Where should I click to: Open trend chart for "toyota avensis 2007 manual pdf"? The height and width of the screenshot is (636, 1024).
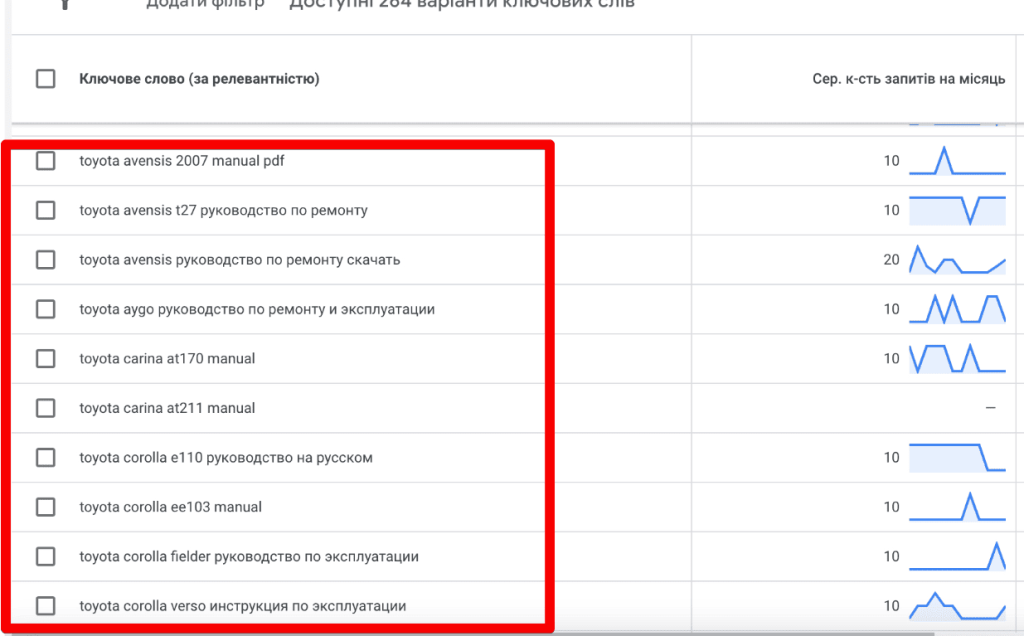(956, 161)
